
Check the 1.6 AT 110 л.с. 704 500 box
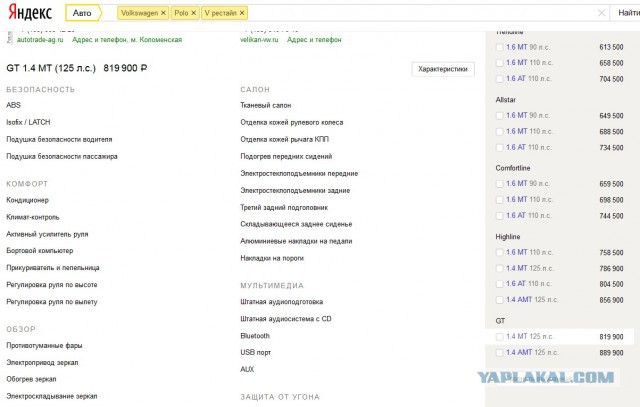(499, 79)
